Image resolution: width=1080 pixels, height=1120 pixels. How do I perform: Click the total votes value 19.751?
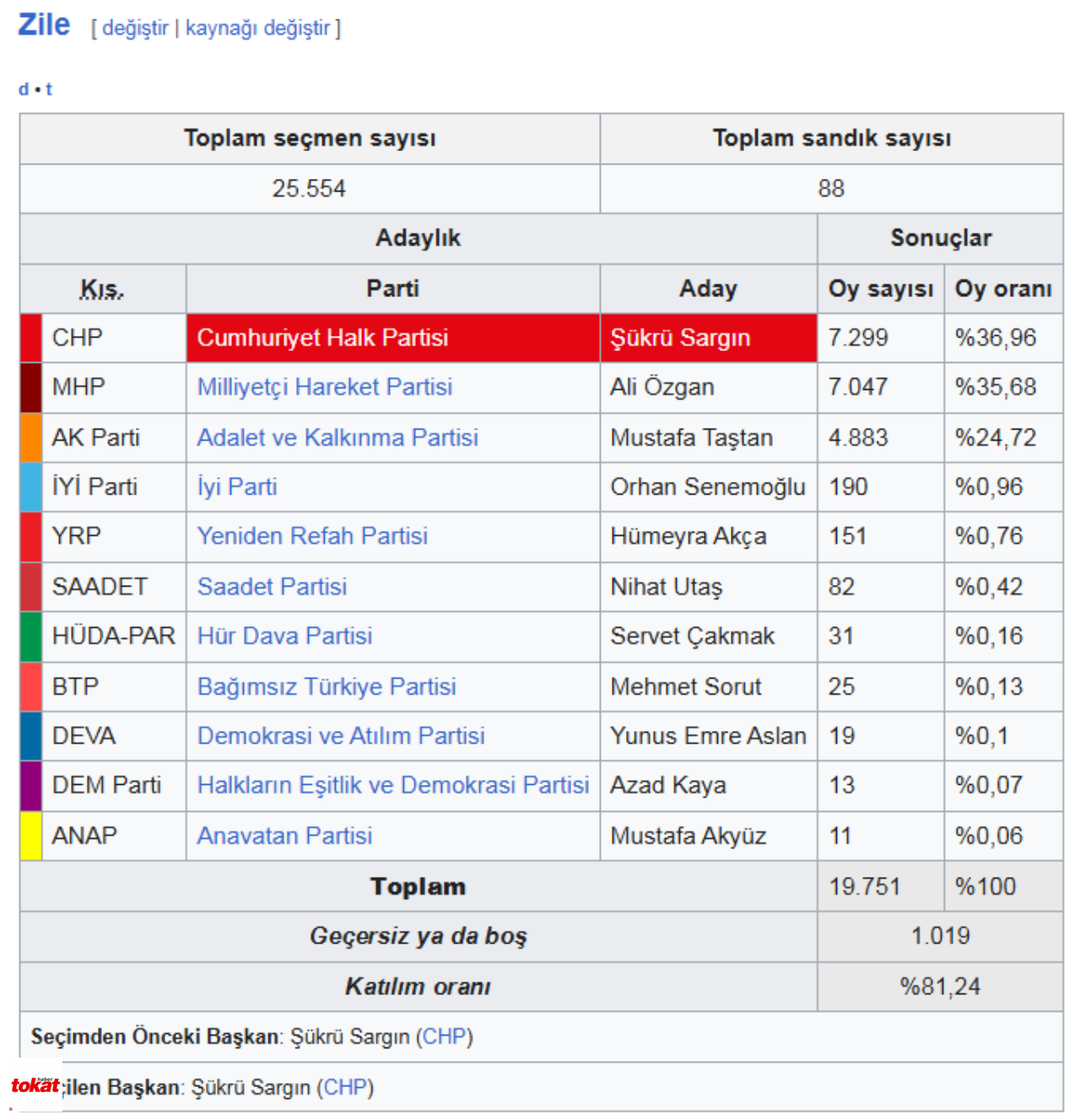coord(865,886)
